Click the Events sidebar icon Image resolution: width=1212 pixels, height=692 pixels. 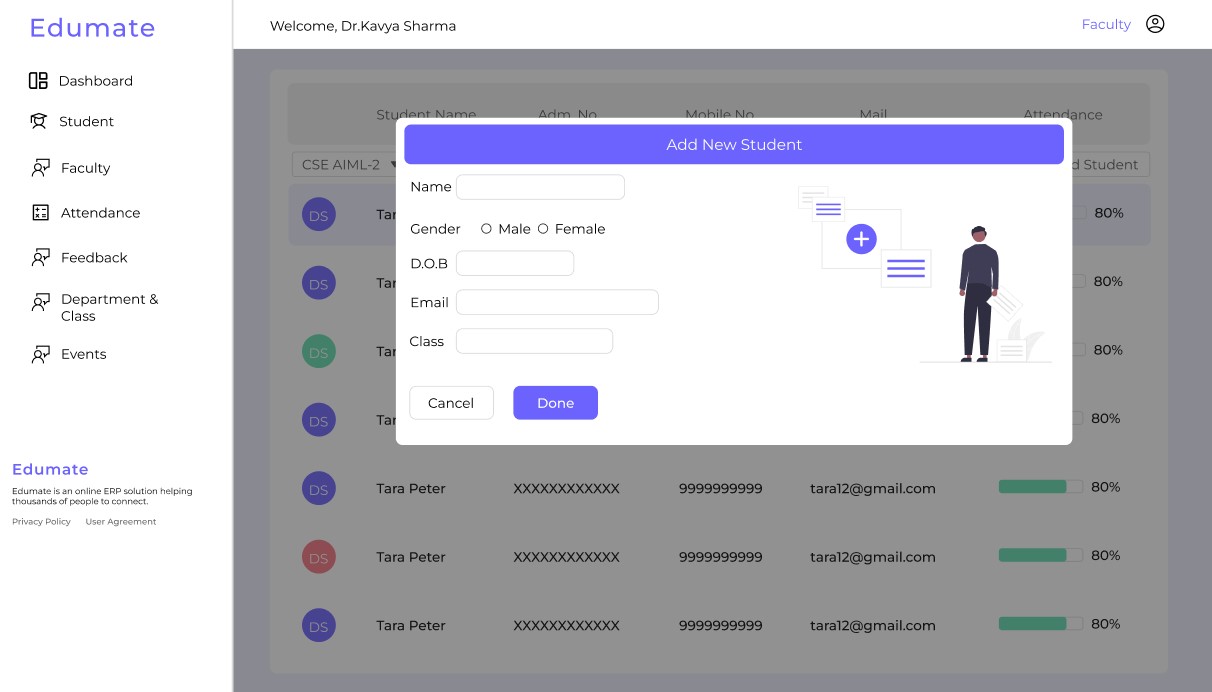(40, 354)
